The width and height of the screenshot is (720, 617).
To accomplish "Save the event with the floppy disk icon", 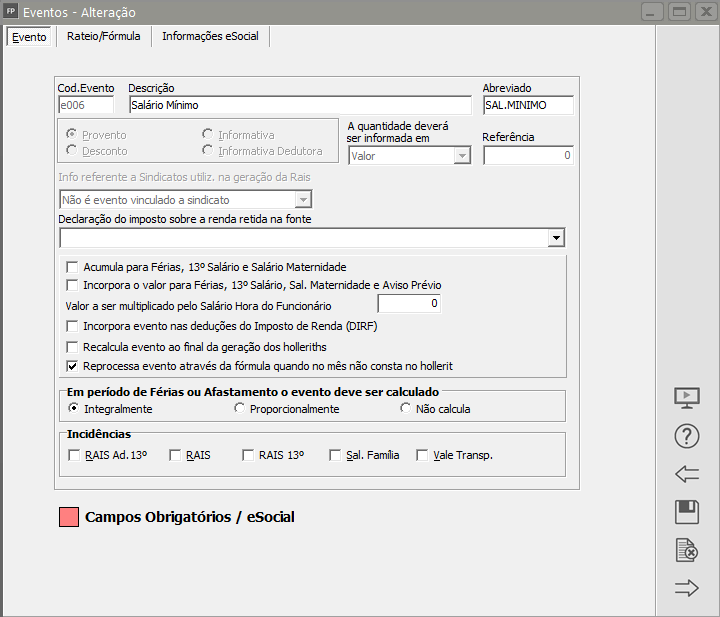I will (687, 513).
